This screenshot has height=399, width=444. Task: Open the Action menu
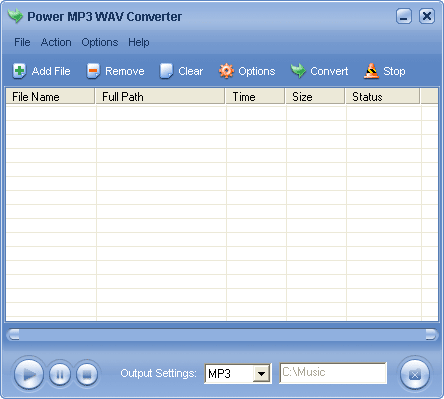click(x=56, y=42)
